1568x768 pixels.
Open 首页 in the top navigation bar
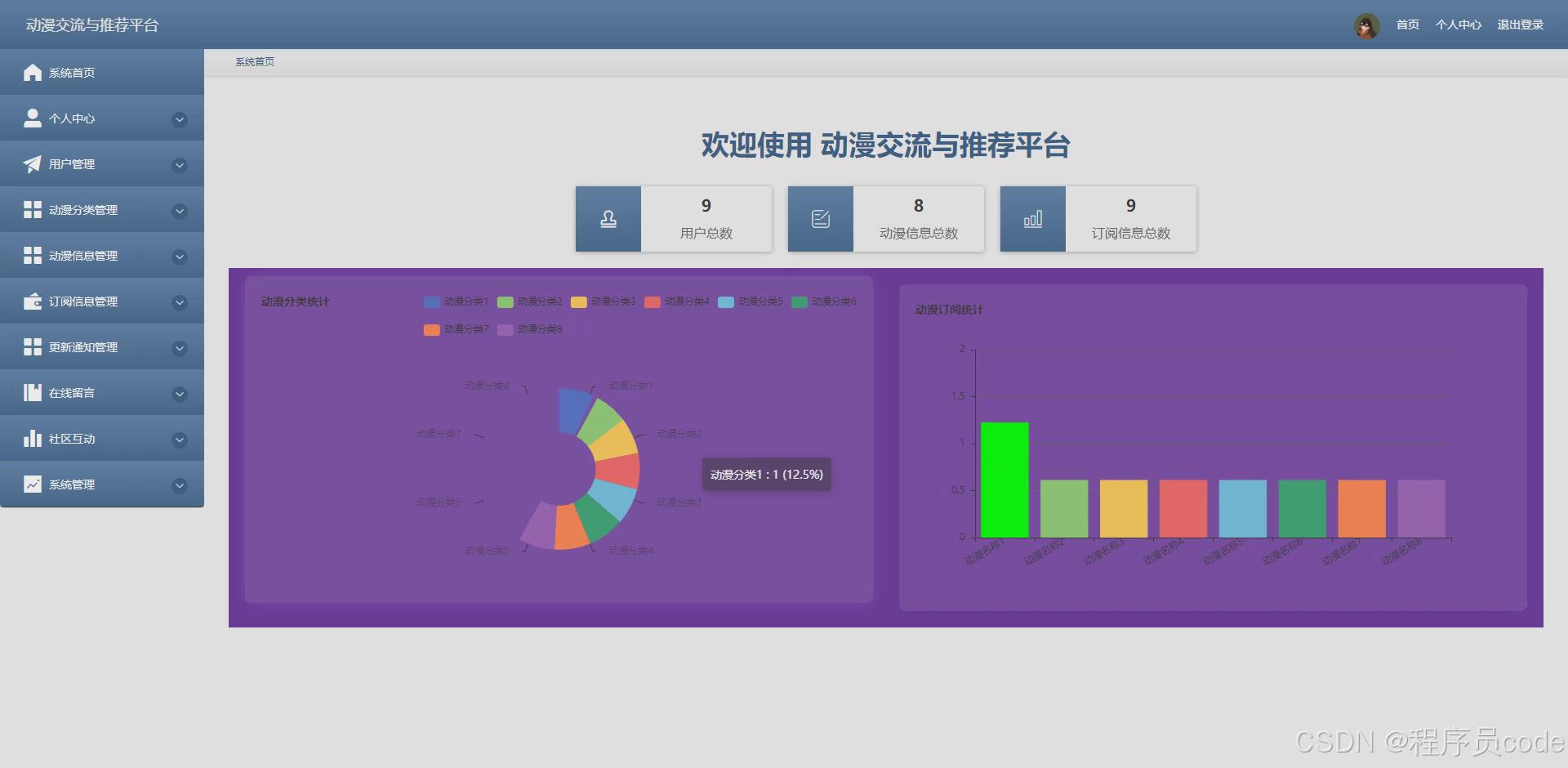click(1406, 25)
